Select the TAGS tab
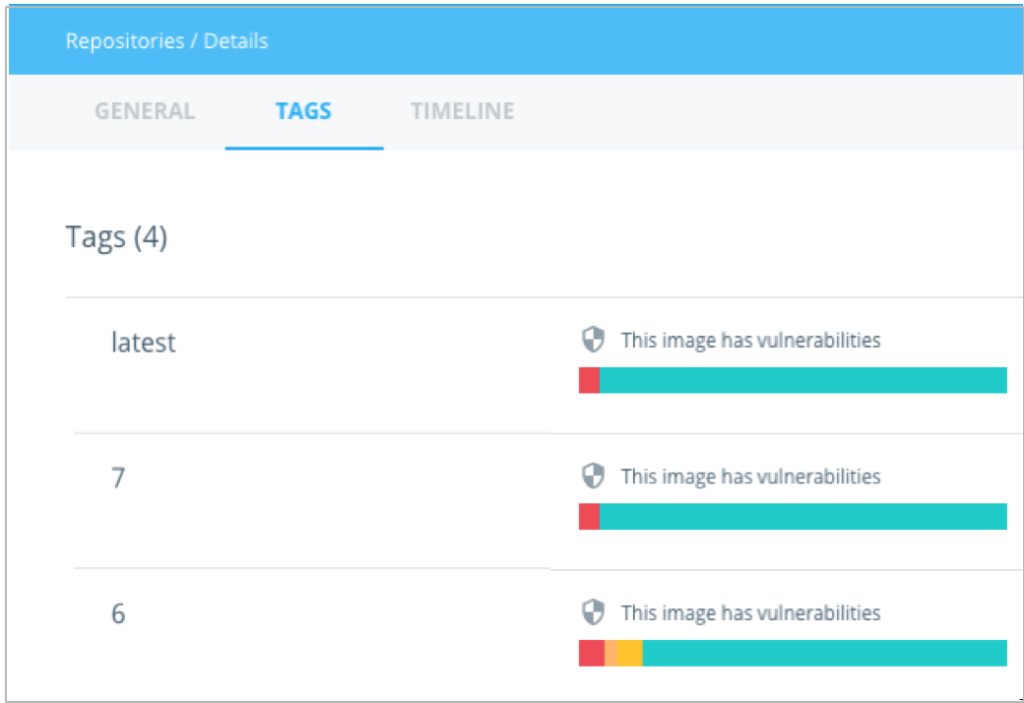Image resolution: width=1024 pixels, height=703 pixels. tap(303, 111)
